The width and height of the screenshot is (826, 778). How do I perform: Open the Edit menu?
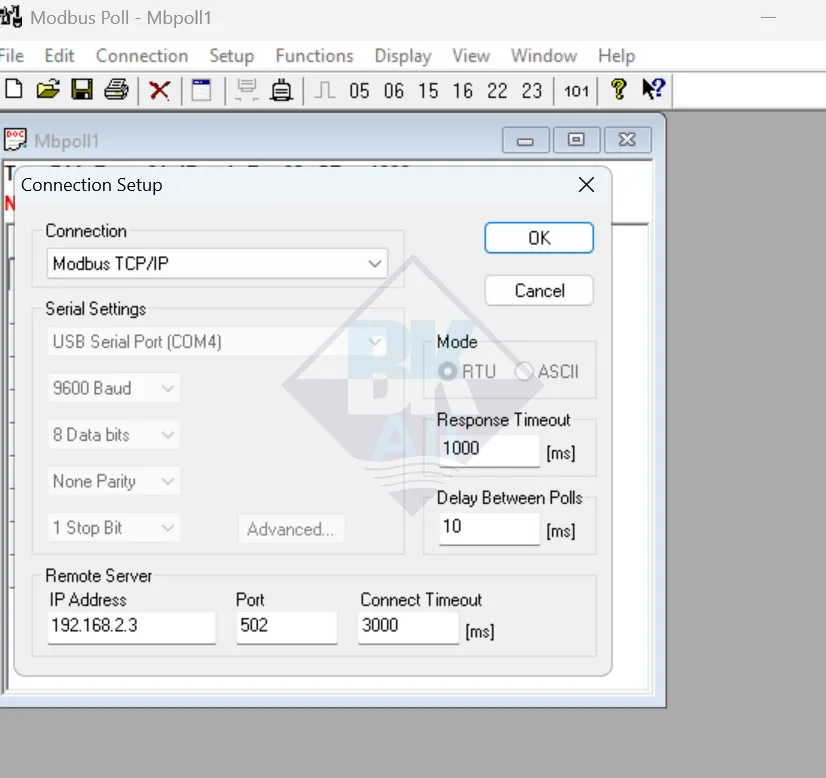click(59, 55)
